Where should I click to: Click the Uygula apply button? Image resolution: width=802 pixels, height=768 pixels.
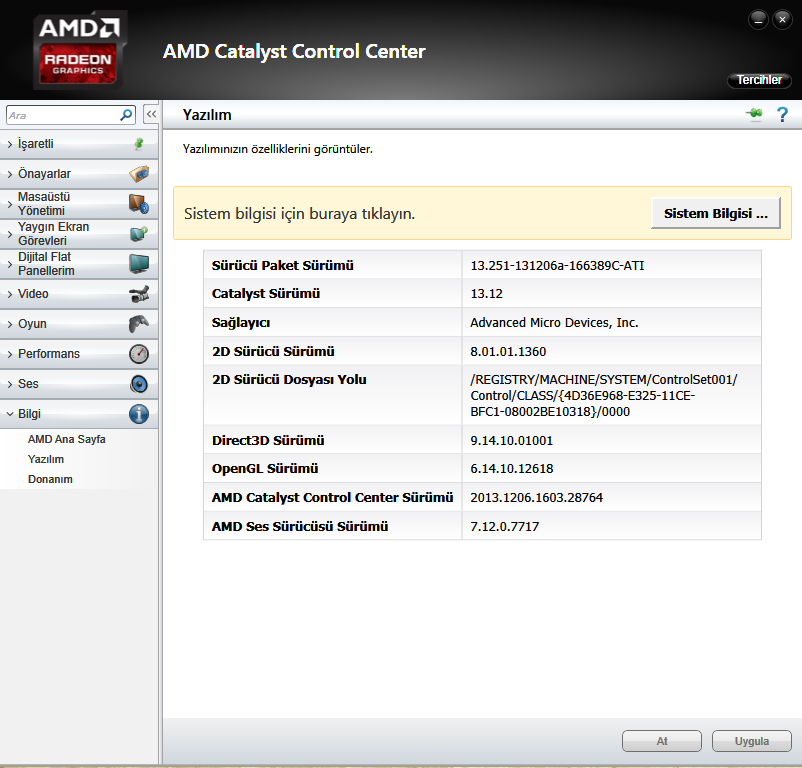pyautogui.click(x=751, y=741)
